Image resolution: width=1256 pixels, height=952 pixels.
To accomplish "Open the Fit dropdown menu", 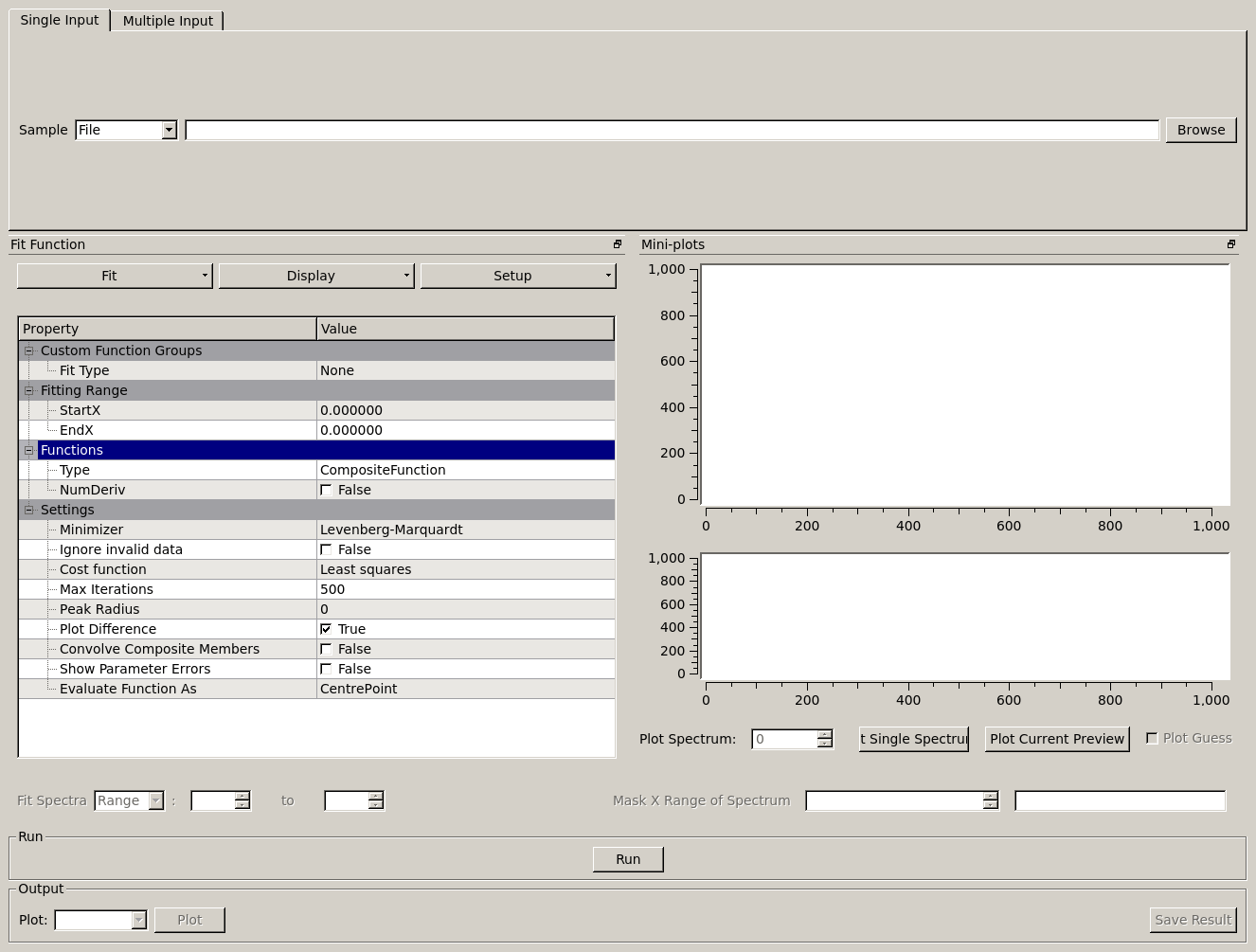I will tap(115, 276).
